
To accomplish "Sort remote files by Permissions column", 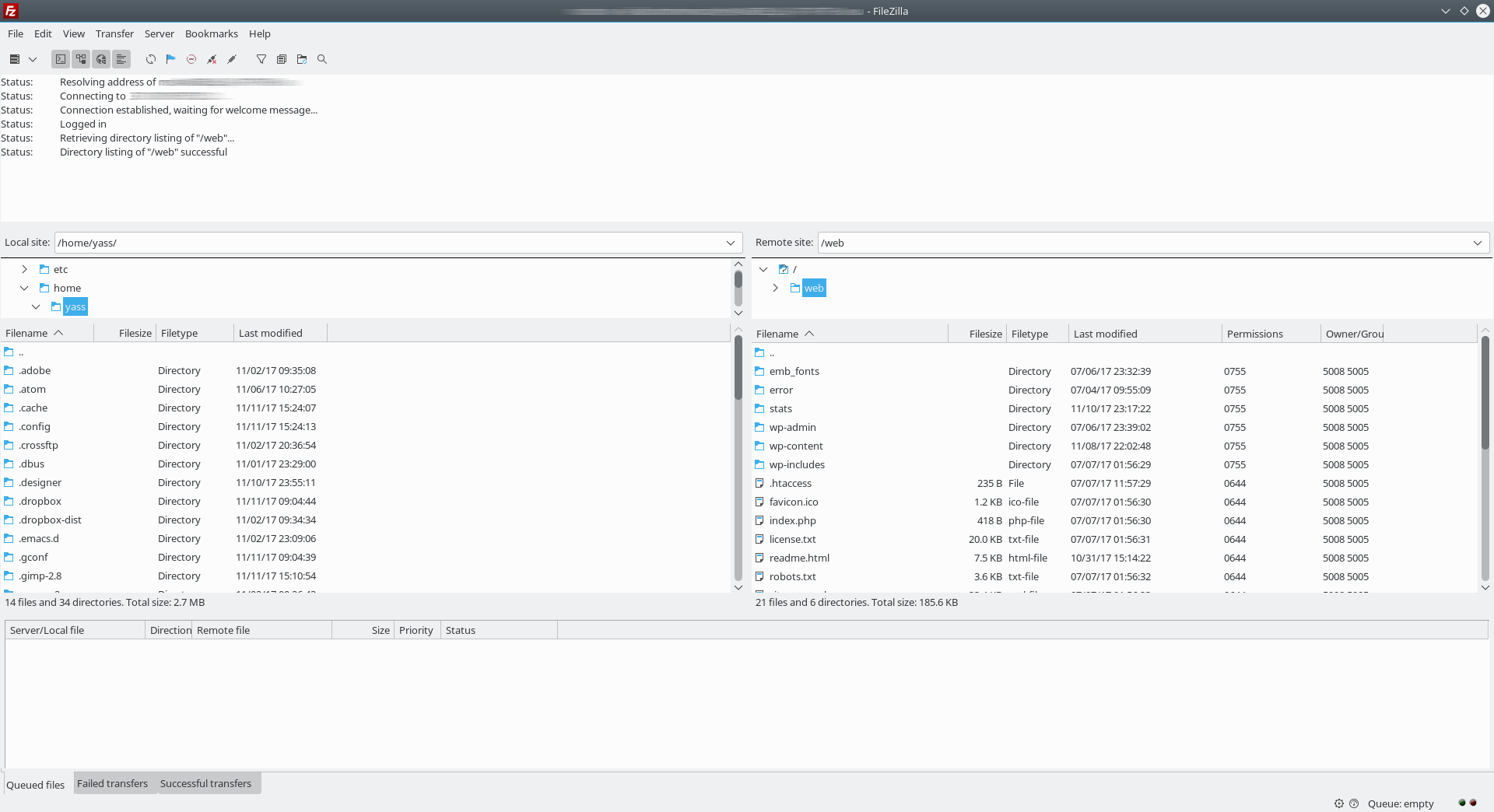I will 1271,334.
